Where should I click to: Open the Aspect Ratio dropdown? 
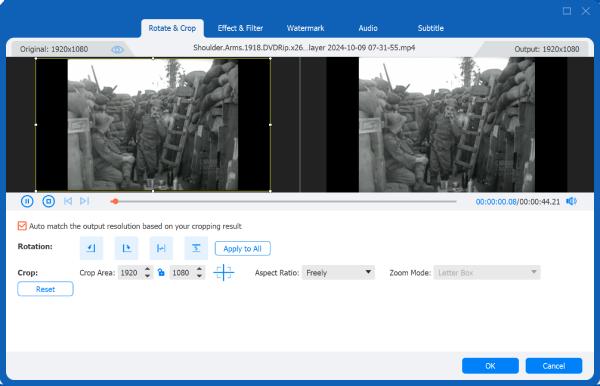338,272
